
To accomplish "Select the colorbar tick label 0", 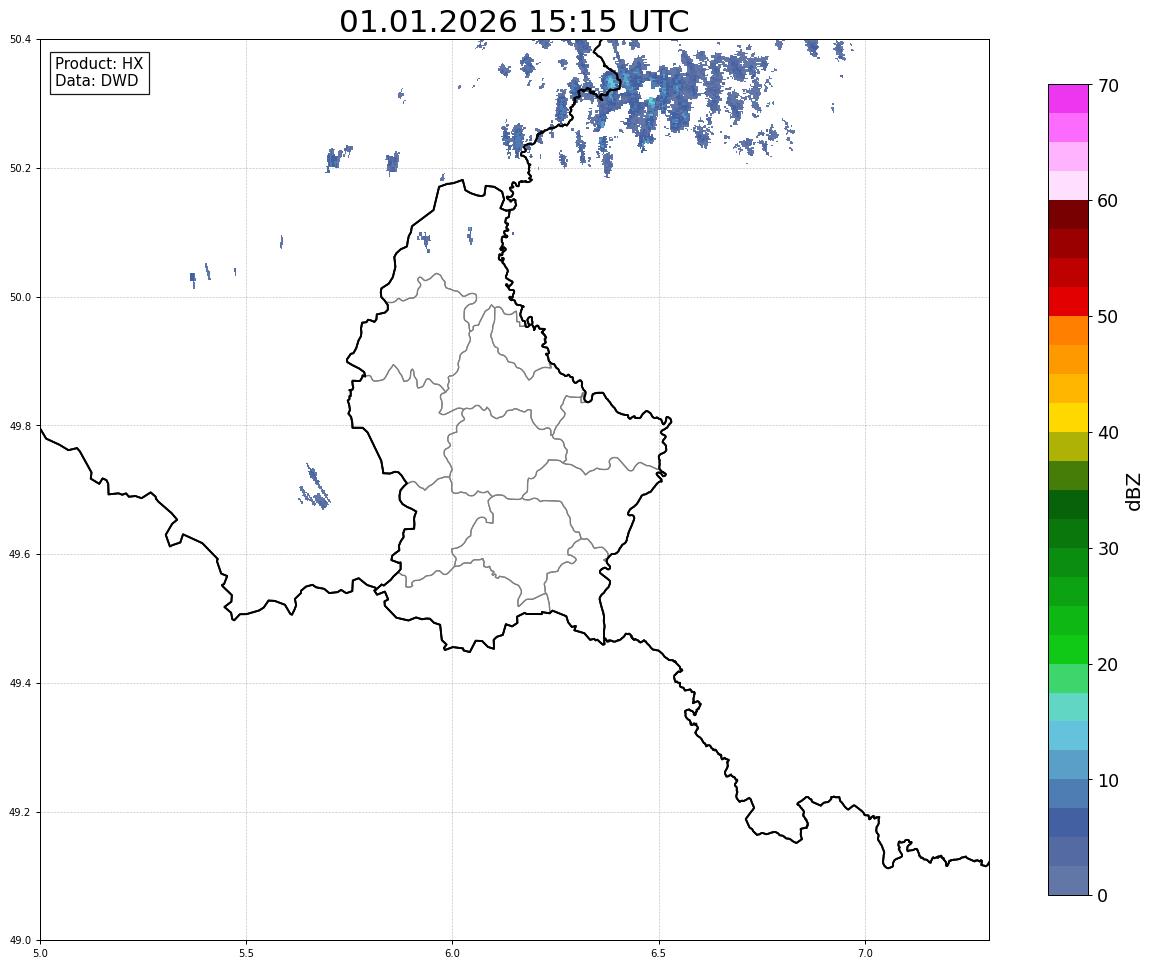I will coord(1102,896).
